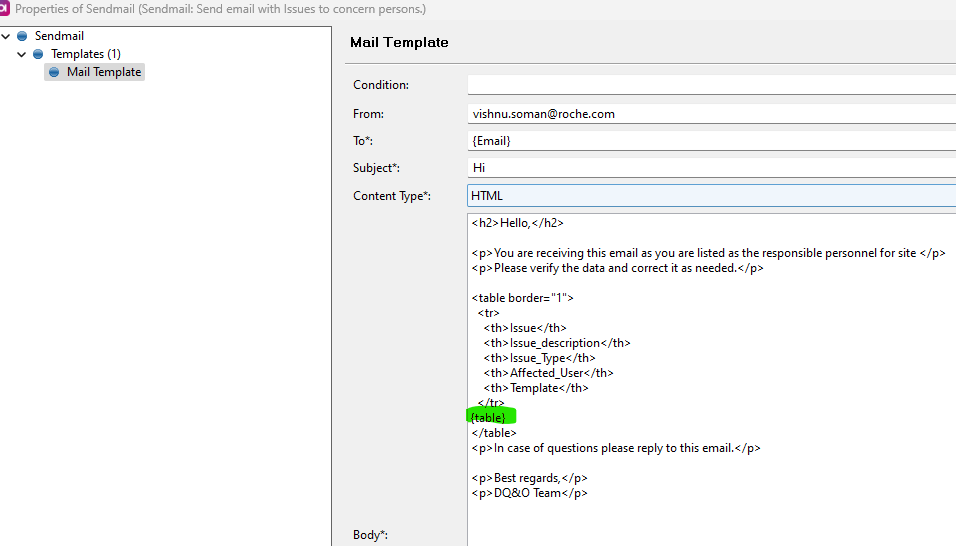Click the <h2>Hello,</h2> line in body

(x=518, y=223)
